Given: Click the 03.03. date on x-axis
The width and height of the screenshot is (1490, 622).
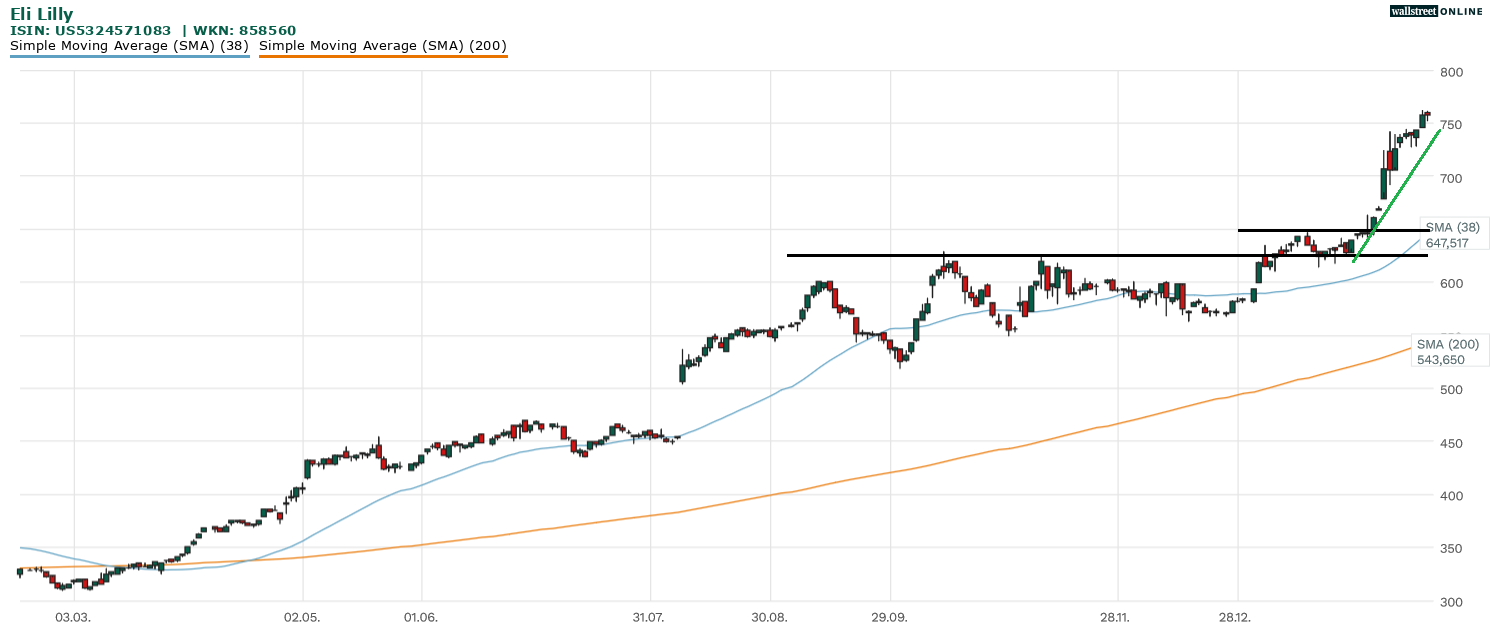Looking at the screenshot, I should tap(73, 617).
